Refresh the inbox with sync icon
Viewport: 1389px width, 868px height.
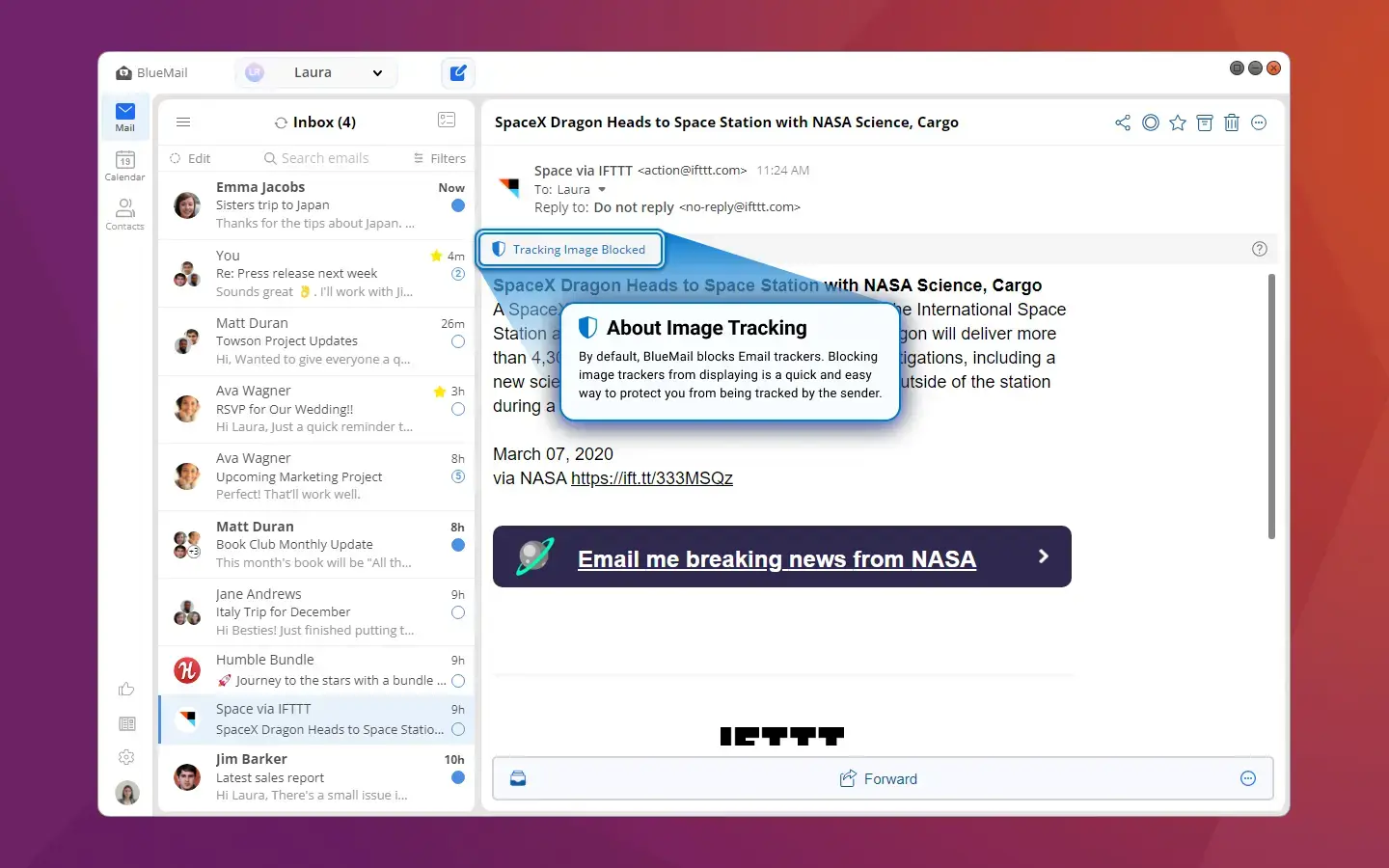click(281, 122)
